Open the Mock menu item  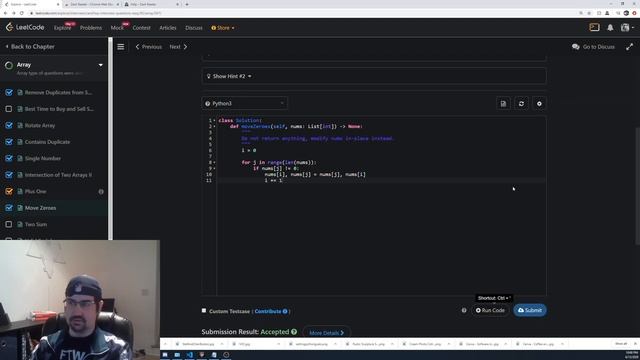coord(117,28)
